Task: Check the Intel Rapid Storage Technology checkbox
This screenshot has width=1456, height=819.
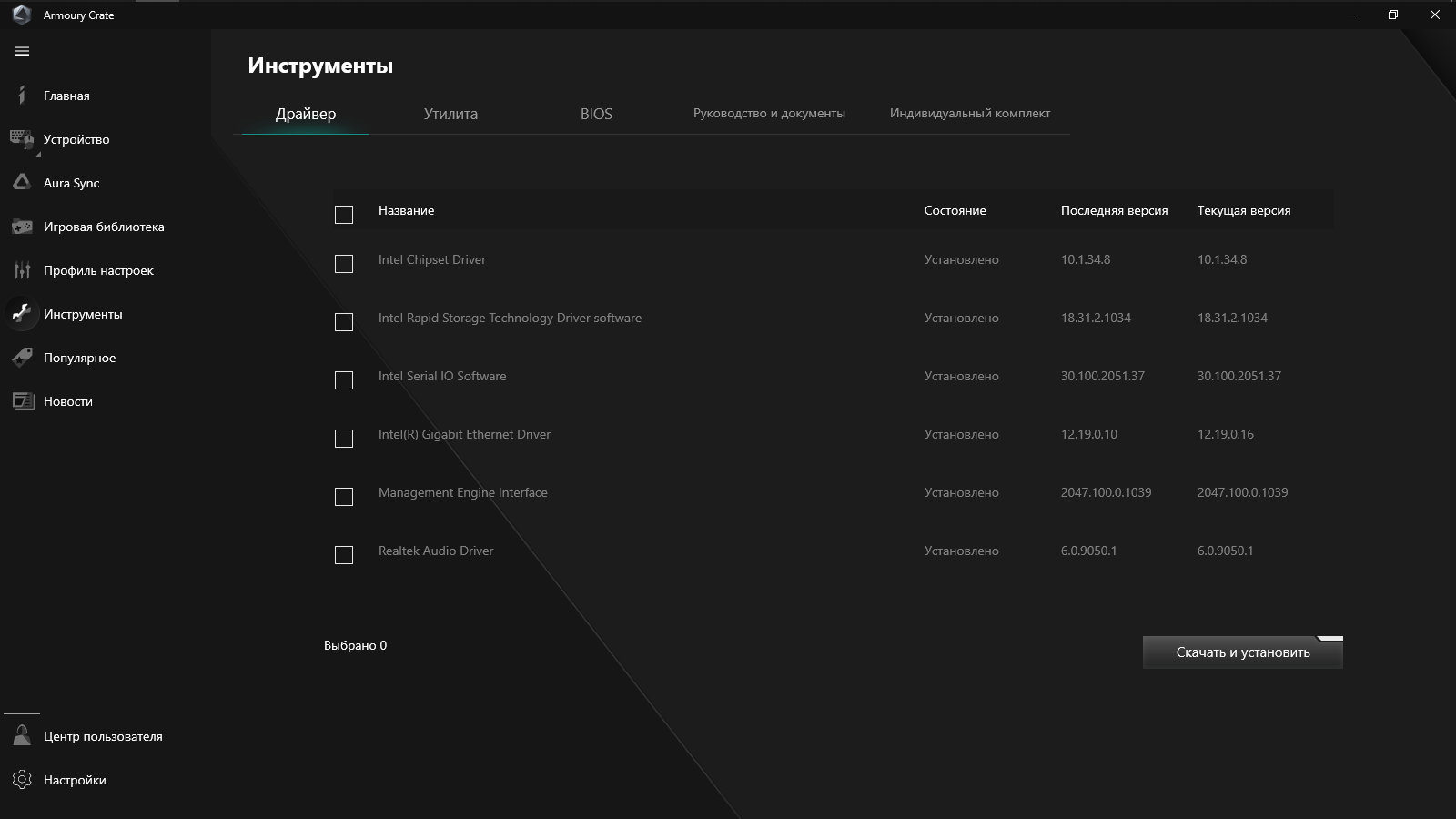Action: [344, 322]
